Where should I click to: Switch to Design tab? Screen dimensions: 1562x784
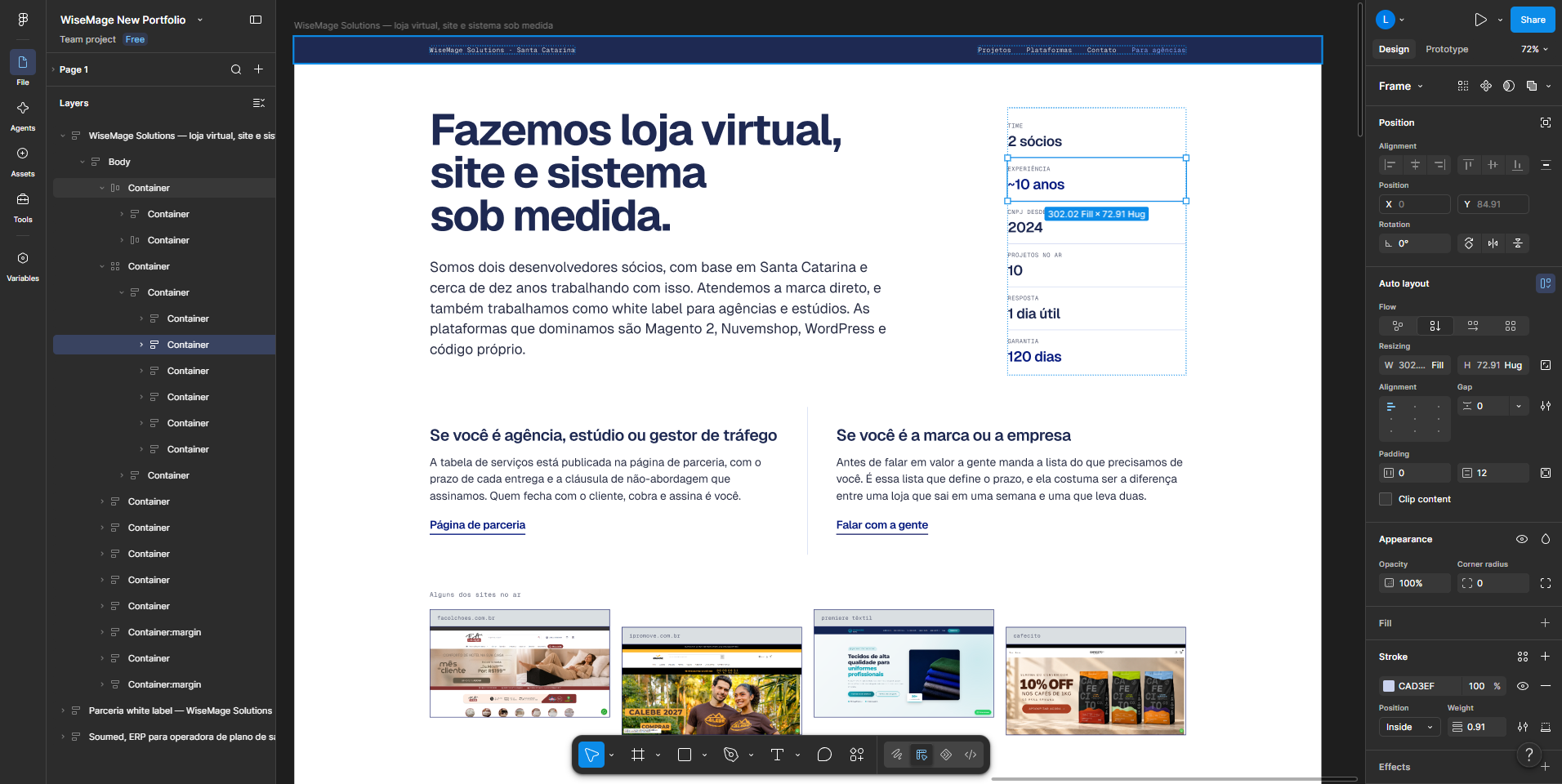pos(1394,49)
